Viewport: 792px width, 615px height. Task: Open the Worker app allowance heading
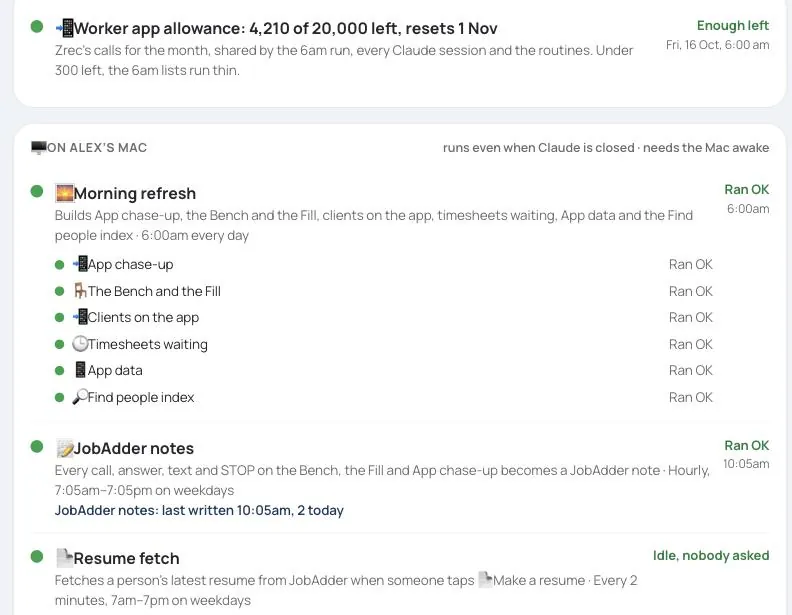[285, 28]
